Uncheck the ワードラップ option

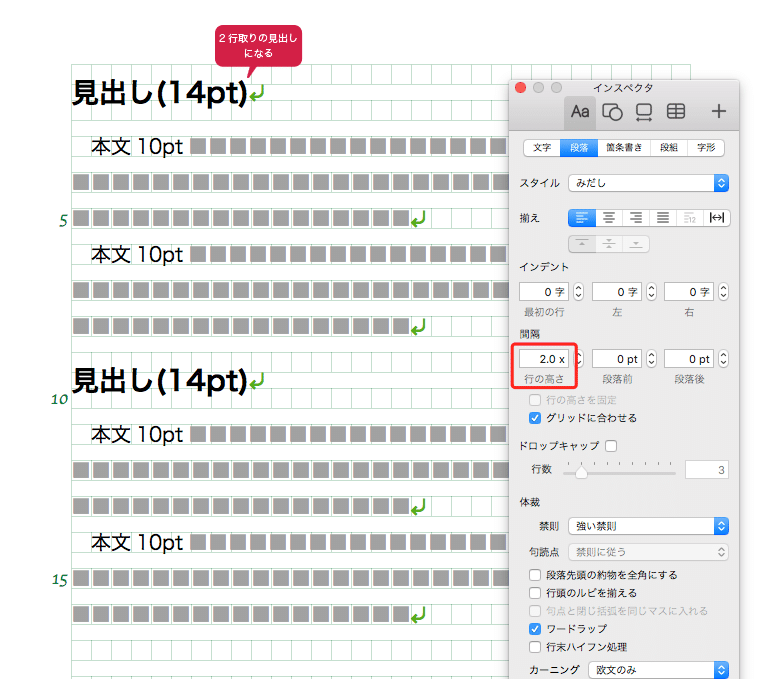535,629
